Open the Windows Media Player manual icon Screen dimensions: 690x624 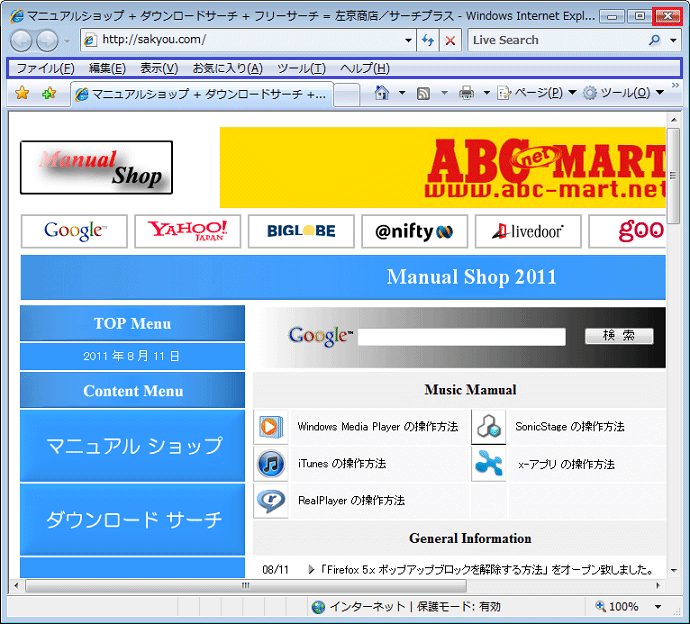click(271, 427)
